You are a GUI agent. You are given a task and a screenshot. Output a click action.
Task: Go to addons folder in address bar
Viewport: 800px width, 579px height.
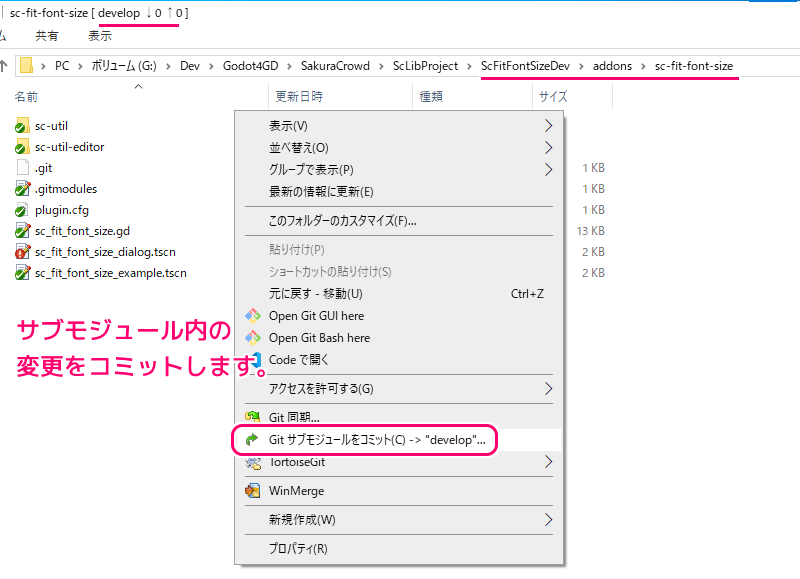pyautogui.click(x=612, y=66)
